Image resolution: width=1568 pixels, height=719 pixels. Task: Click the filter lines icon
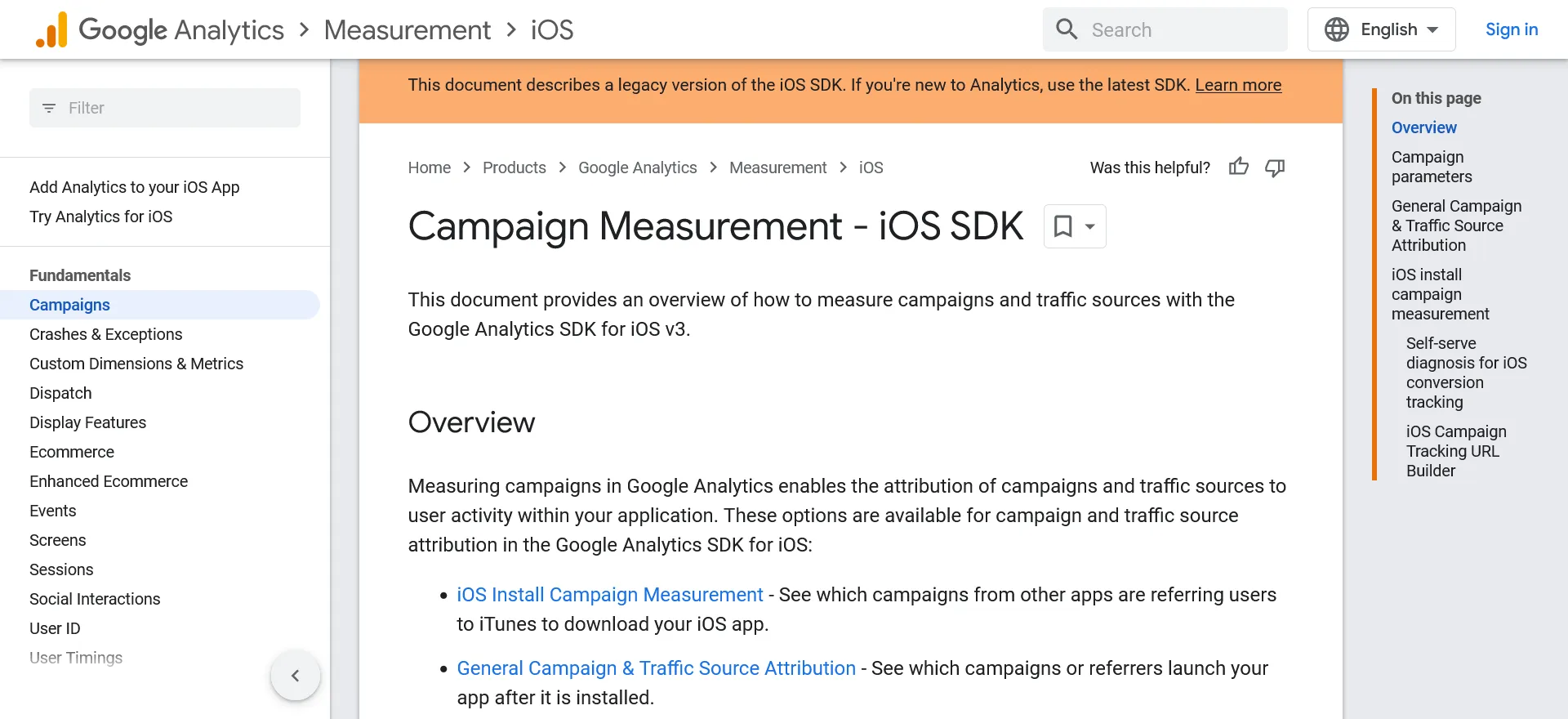(49, 108)
